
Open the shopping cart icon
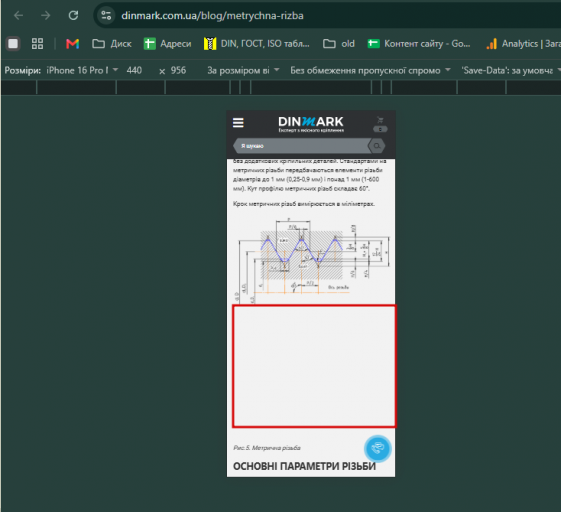380,120
